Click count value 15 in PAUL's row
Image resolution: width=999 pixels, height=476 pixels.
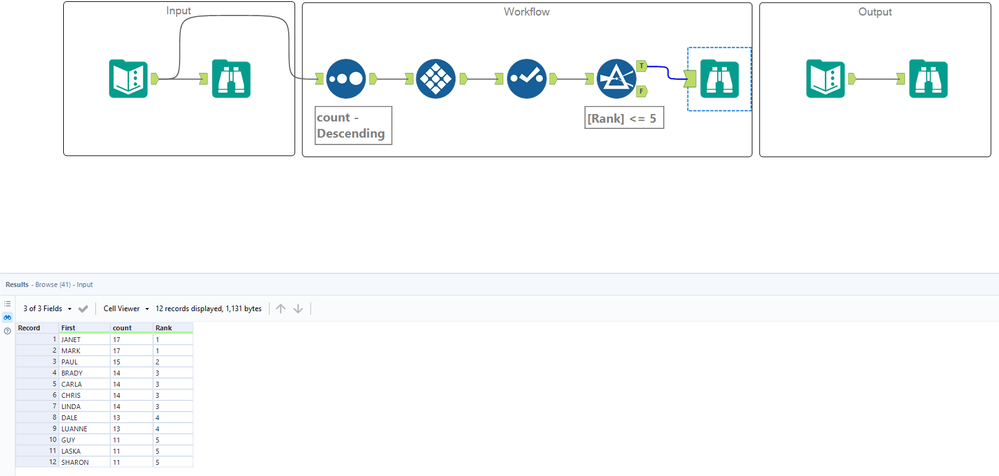point(131,362)
